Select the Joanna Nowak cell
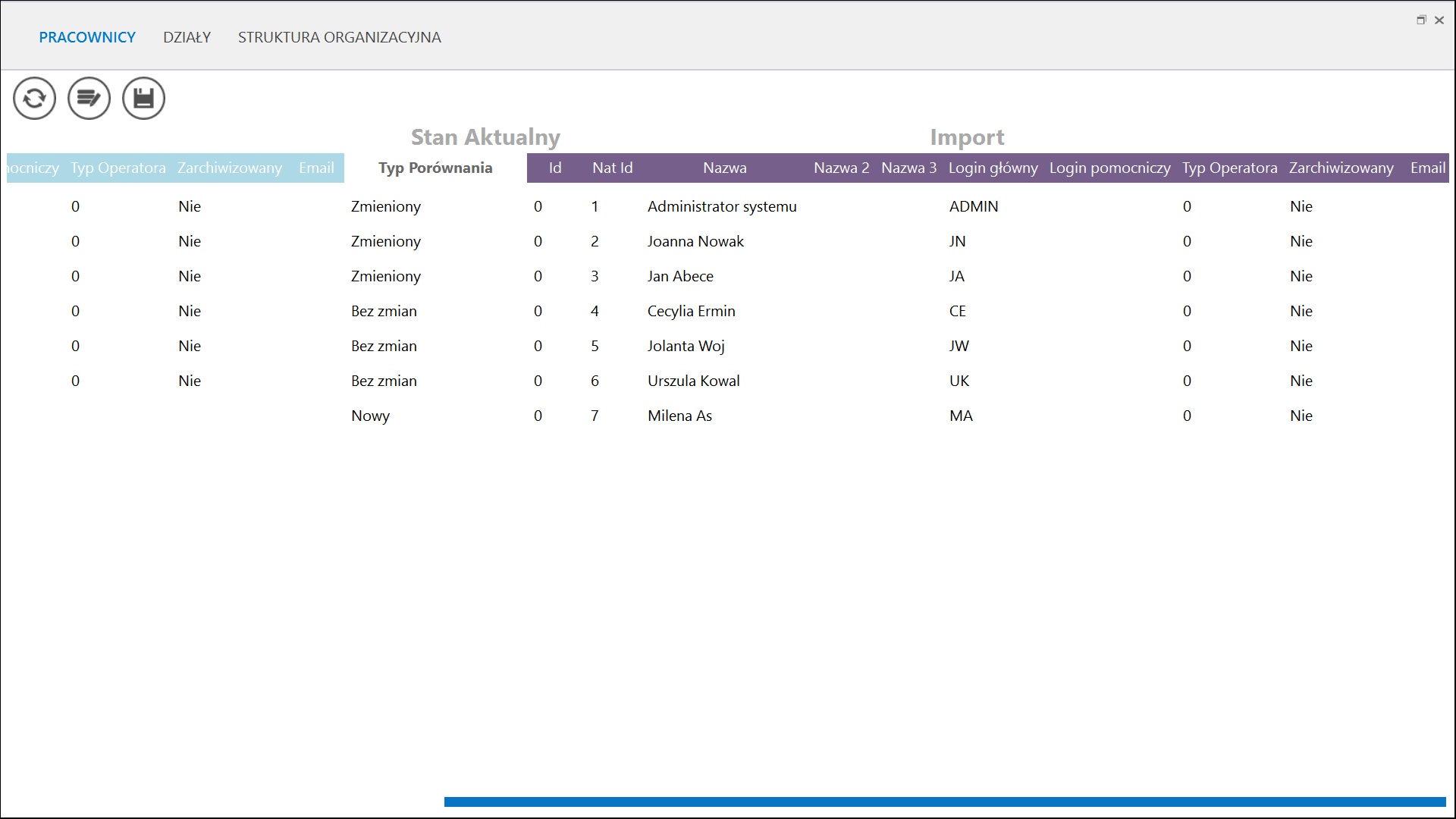Screen dimensions: 1456x819 [695, 241]
